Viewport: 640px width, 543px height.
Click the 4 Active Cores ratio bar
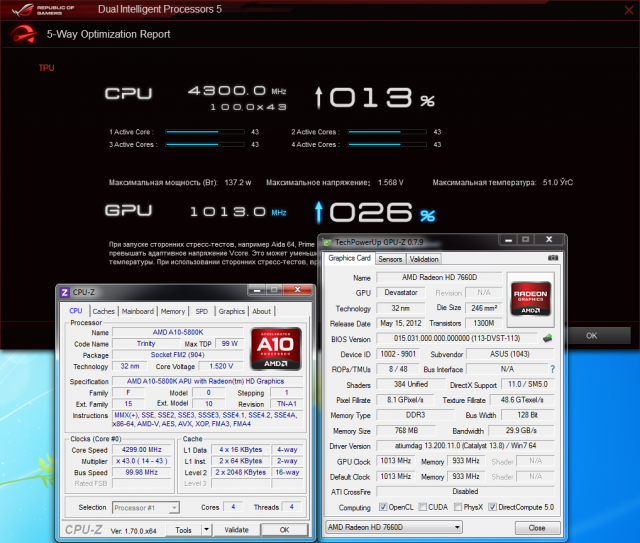click(x=387, y=145)
